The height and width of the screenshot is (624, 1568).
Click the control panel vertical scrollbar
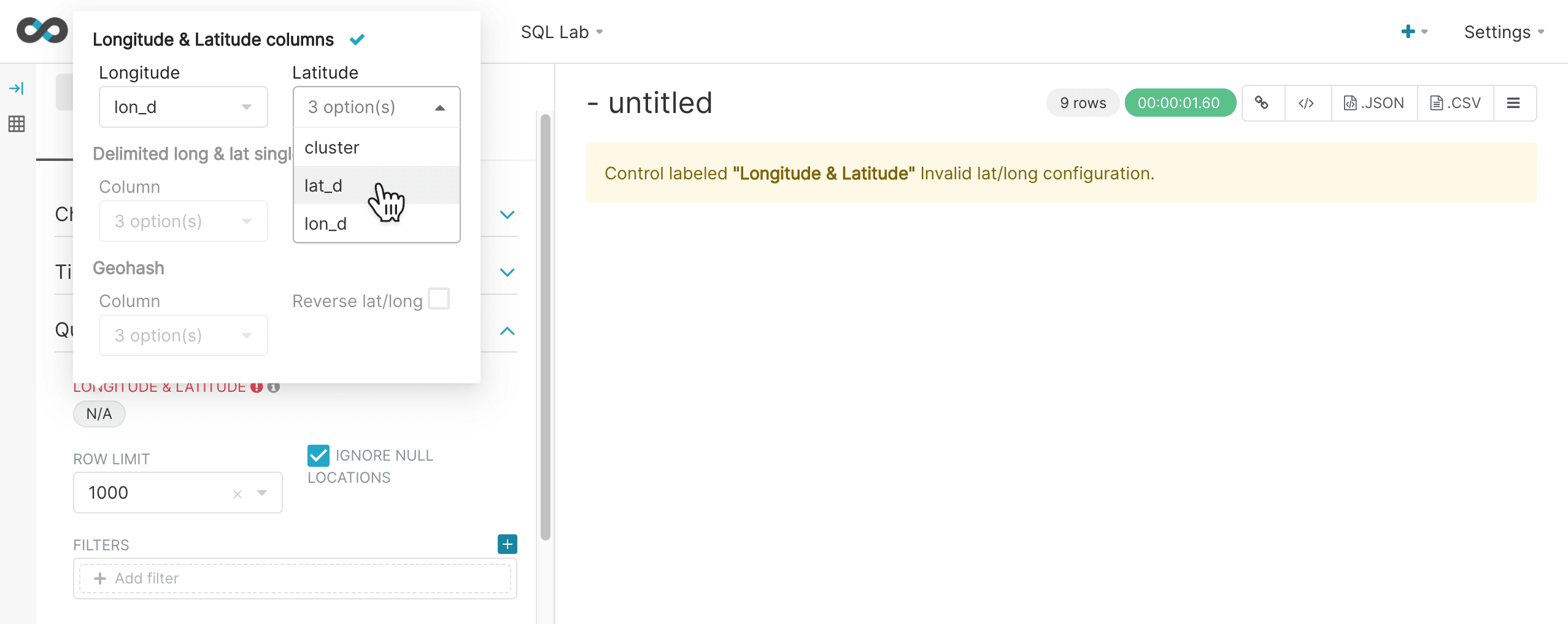point(545,327)
